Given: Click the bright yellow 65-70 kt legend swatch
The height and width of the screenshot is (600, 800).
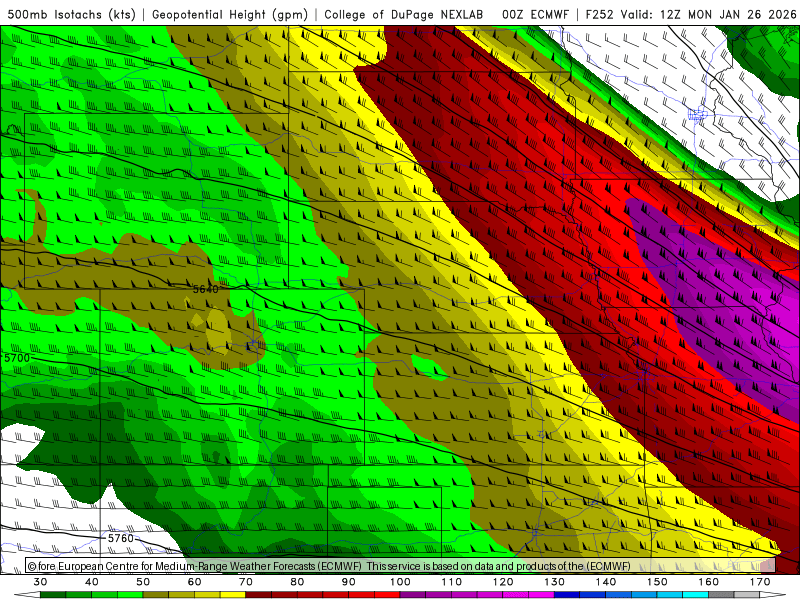Looking at the screenshot, I should pos(233,595).
